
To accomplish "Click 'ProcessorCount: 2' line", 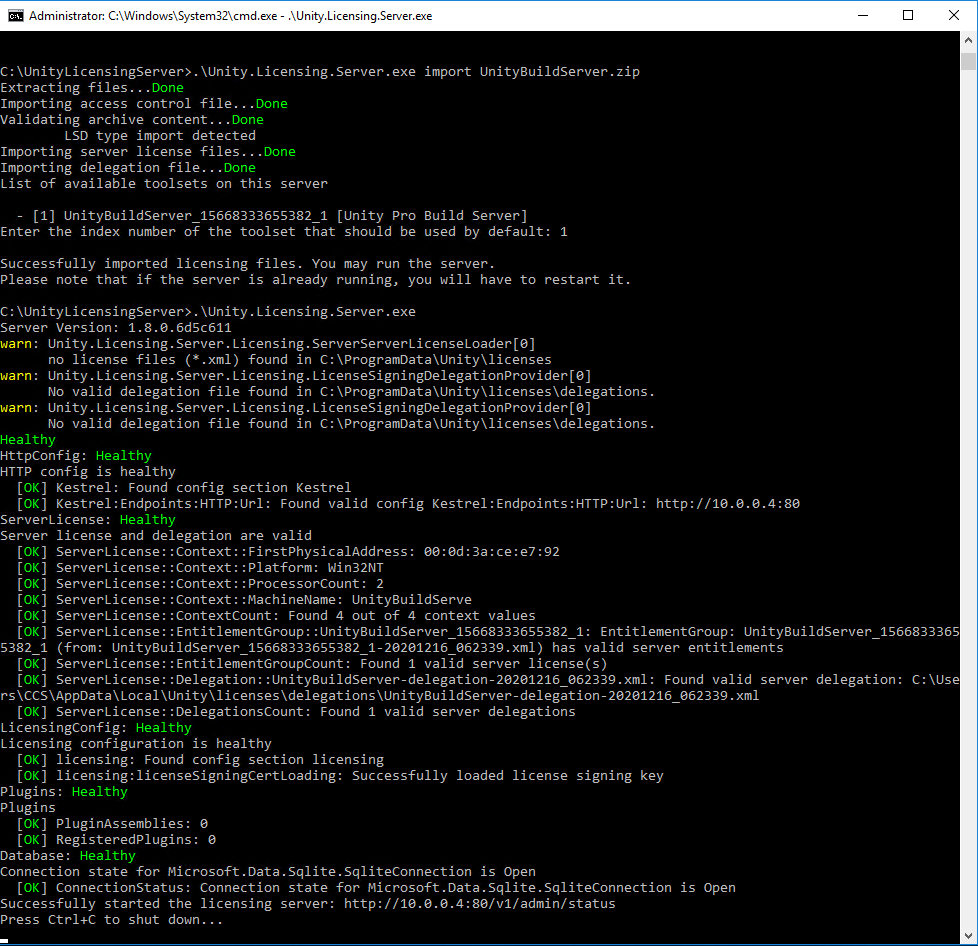I will (200, 584).
